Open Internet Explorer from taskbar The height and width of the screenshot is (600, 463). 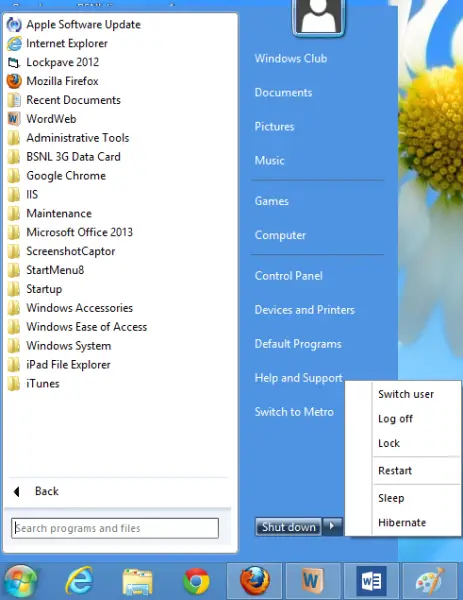click(79, 581)
